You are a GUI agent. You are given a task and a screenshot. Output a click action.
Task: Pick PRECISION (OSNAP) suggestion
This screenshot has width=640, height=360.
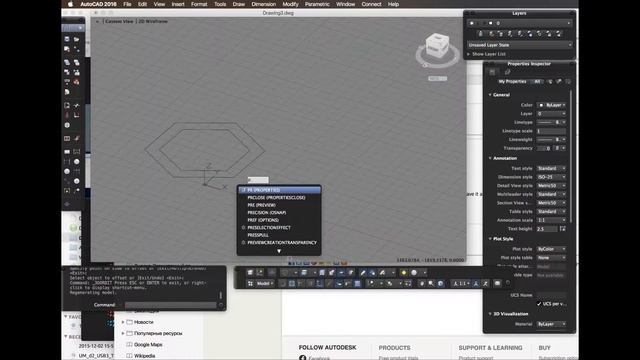coord(279,213)
